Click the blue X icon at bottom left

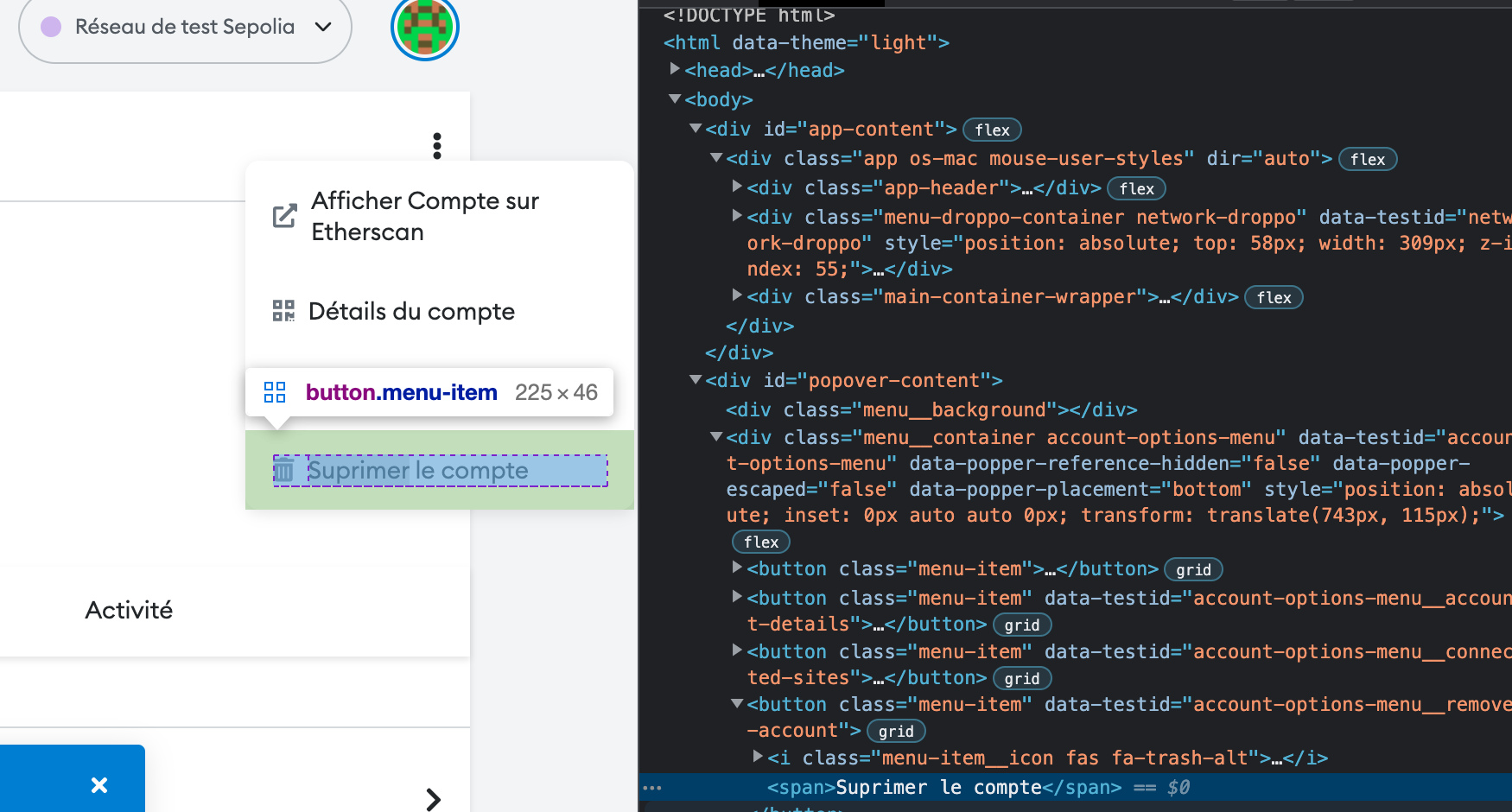click(98, 785)
